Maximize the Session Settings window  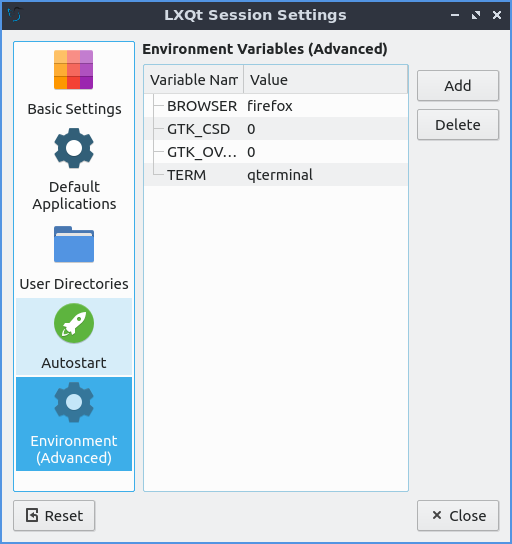(x=476, y=15)
